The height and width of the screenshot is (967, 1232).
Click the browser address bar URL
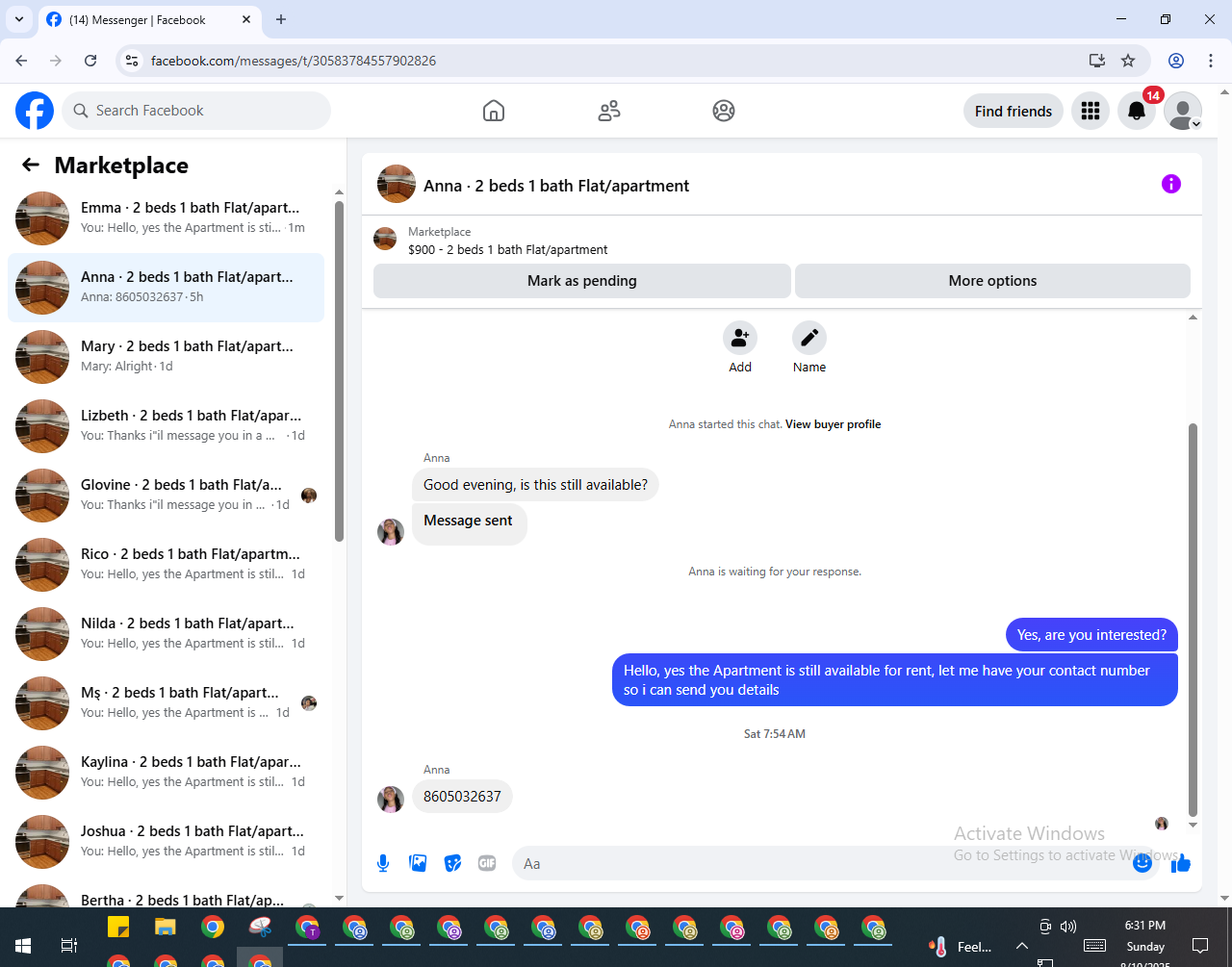[294, 61]
